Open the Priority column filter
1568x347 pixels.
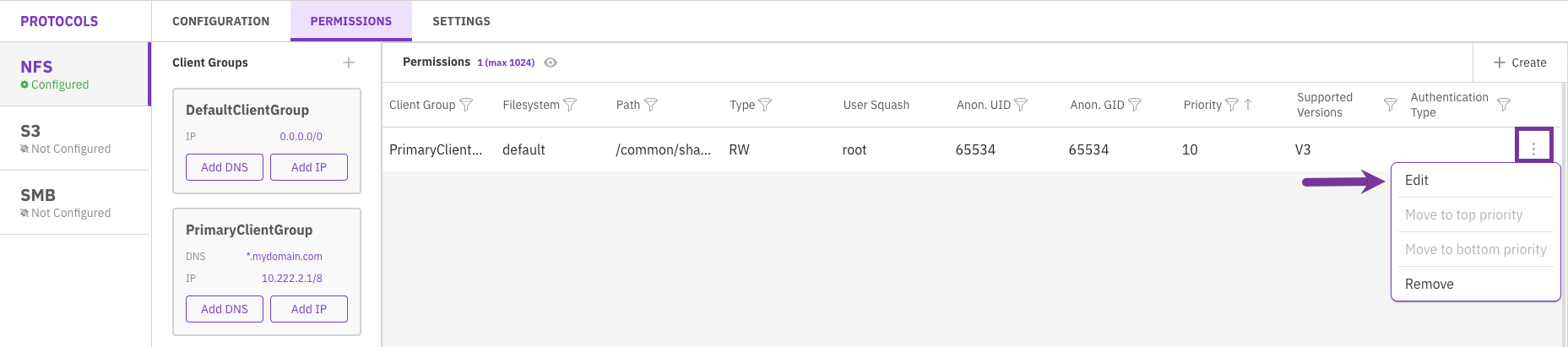pos(1232,105)
